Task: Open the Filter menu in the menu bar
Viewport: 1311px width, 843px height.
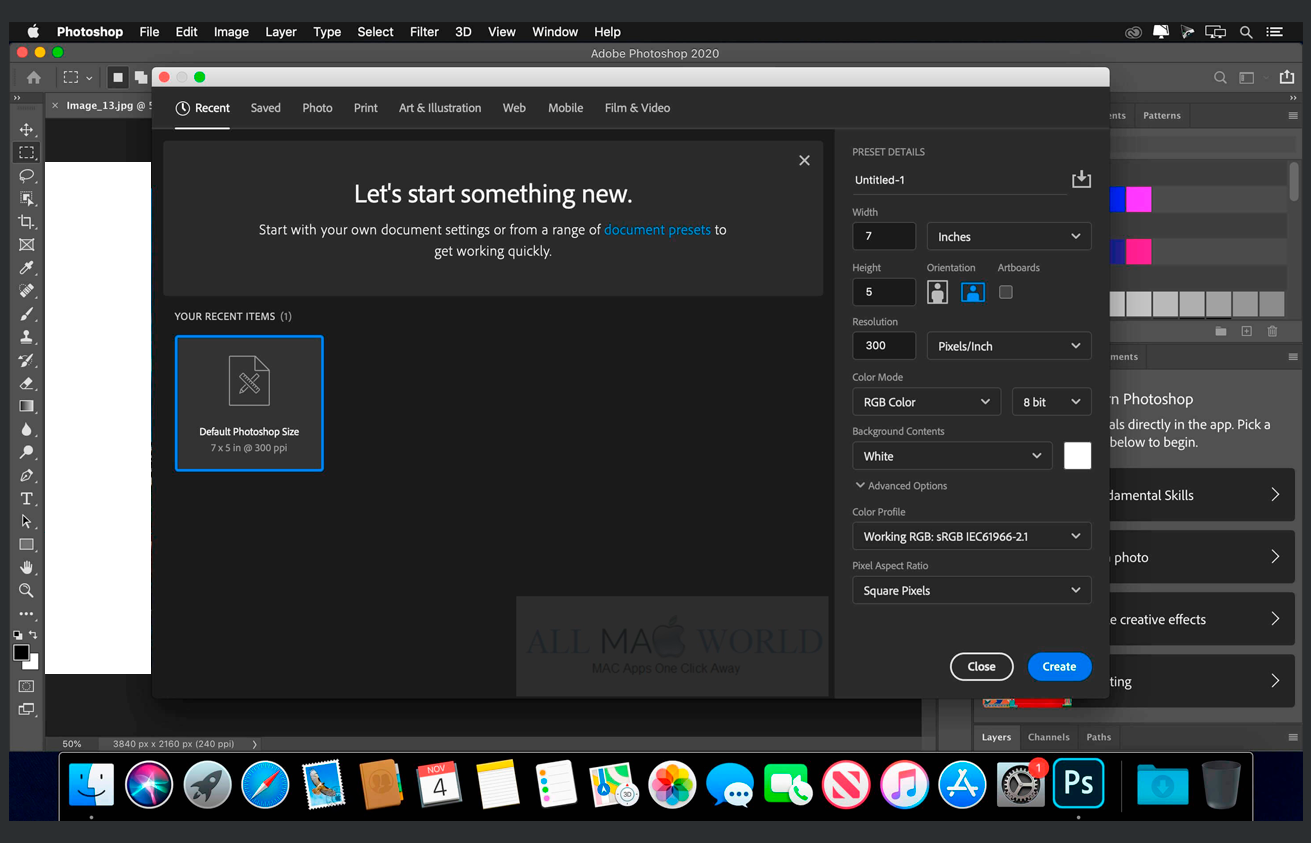Action: [x=424, y=32]
